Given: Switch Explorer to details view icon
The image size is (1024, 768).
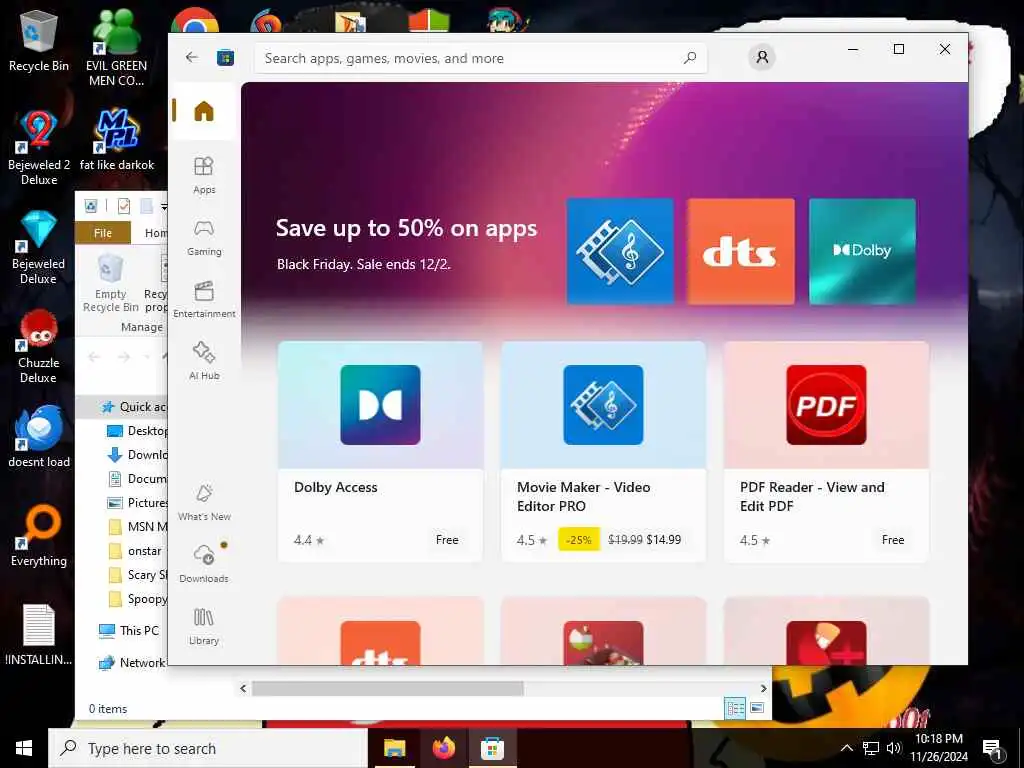Looking at the screenshot, I should 735,708.
